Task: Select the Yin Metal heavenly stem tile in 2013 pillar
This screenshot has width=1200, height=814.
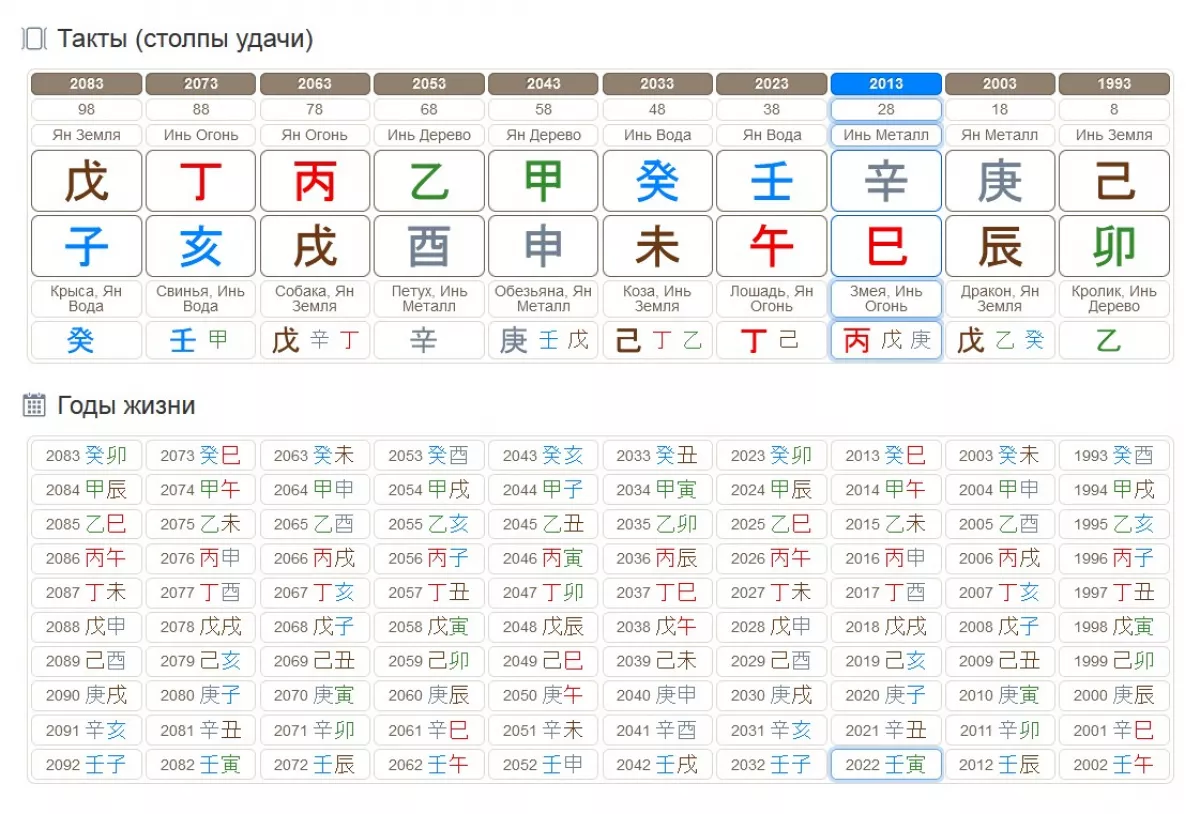Action: [x=886, y=181]
